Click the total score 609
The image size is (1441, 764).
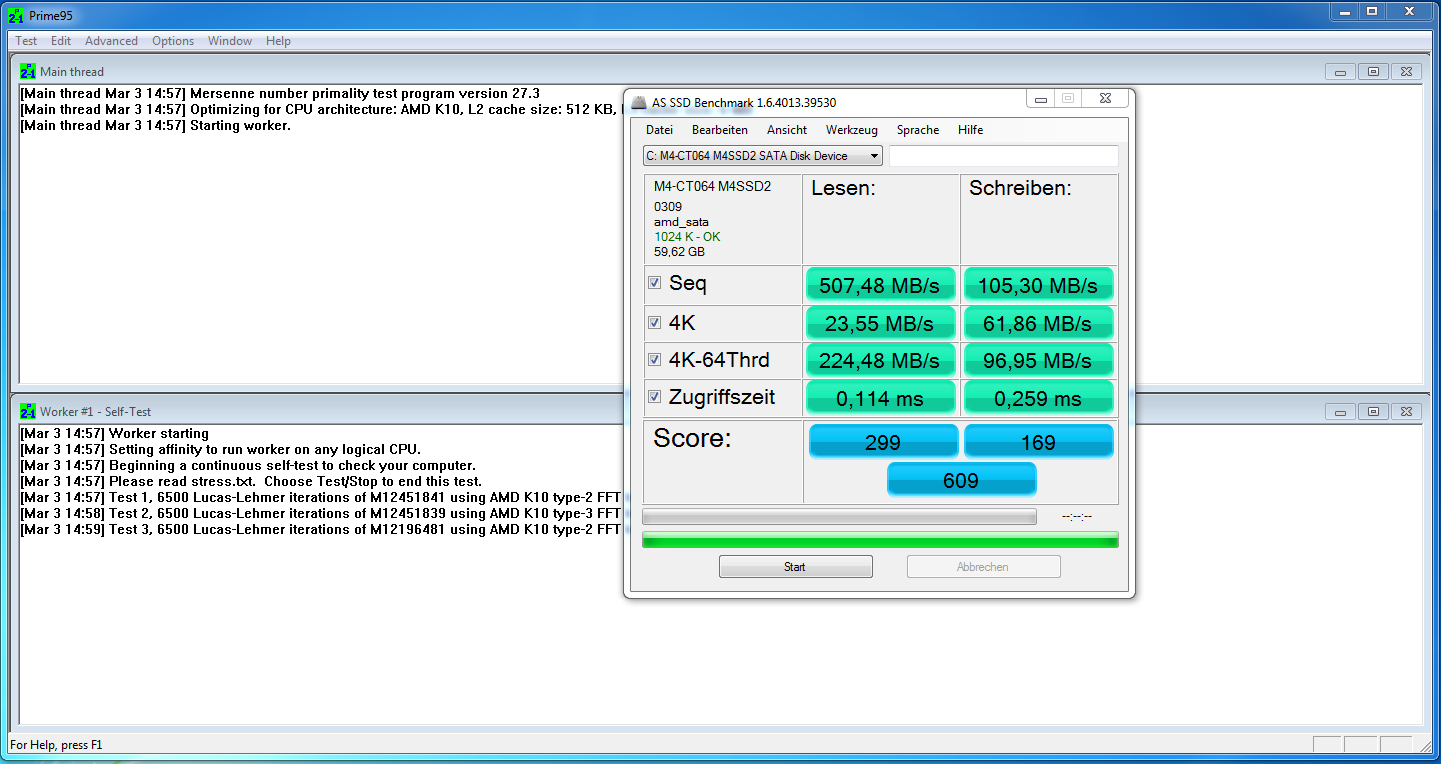[961, 480]
